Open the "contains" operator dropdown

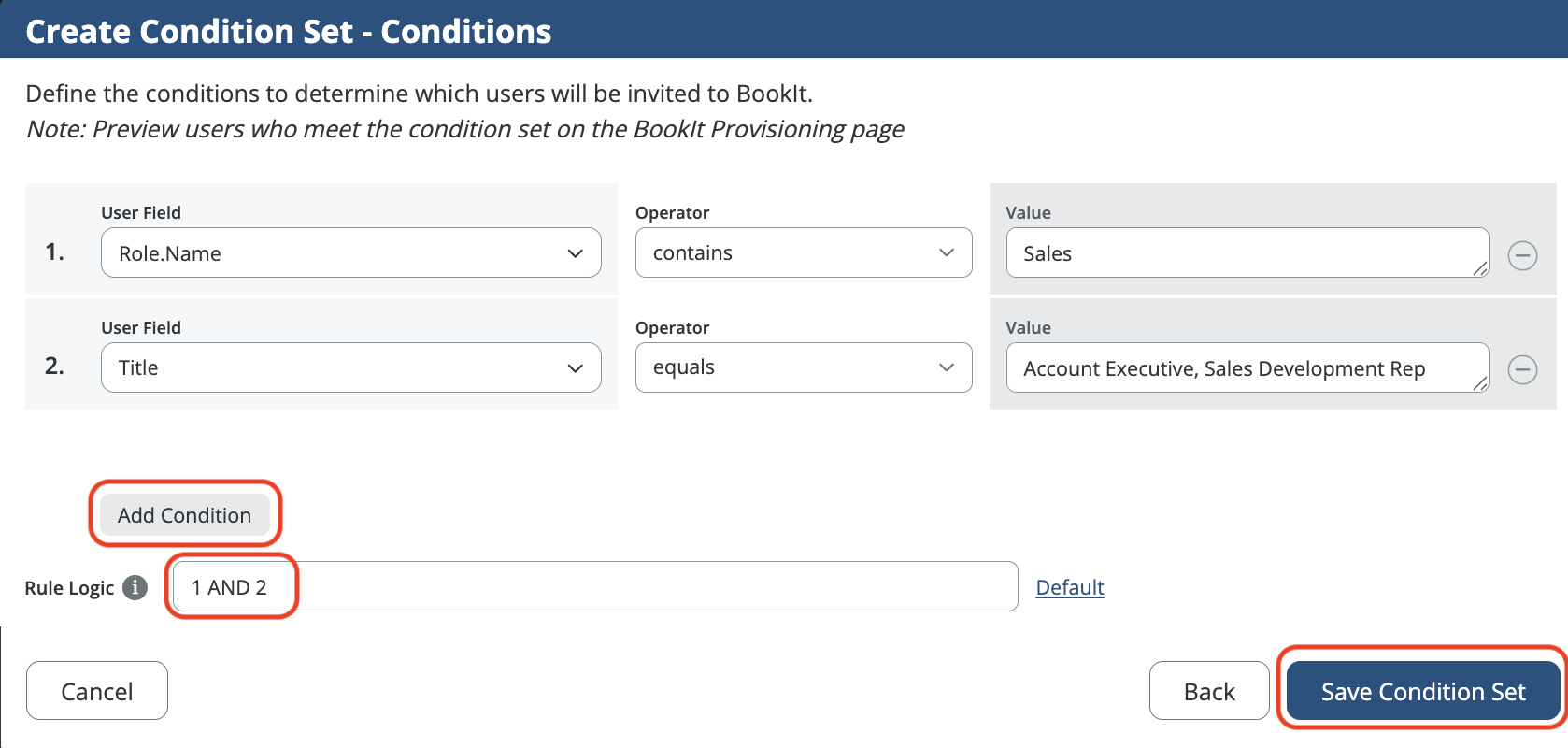[803, 252]
